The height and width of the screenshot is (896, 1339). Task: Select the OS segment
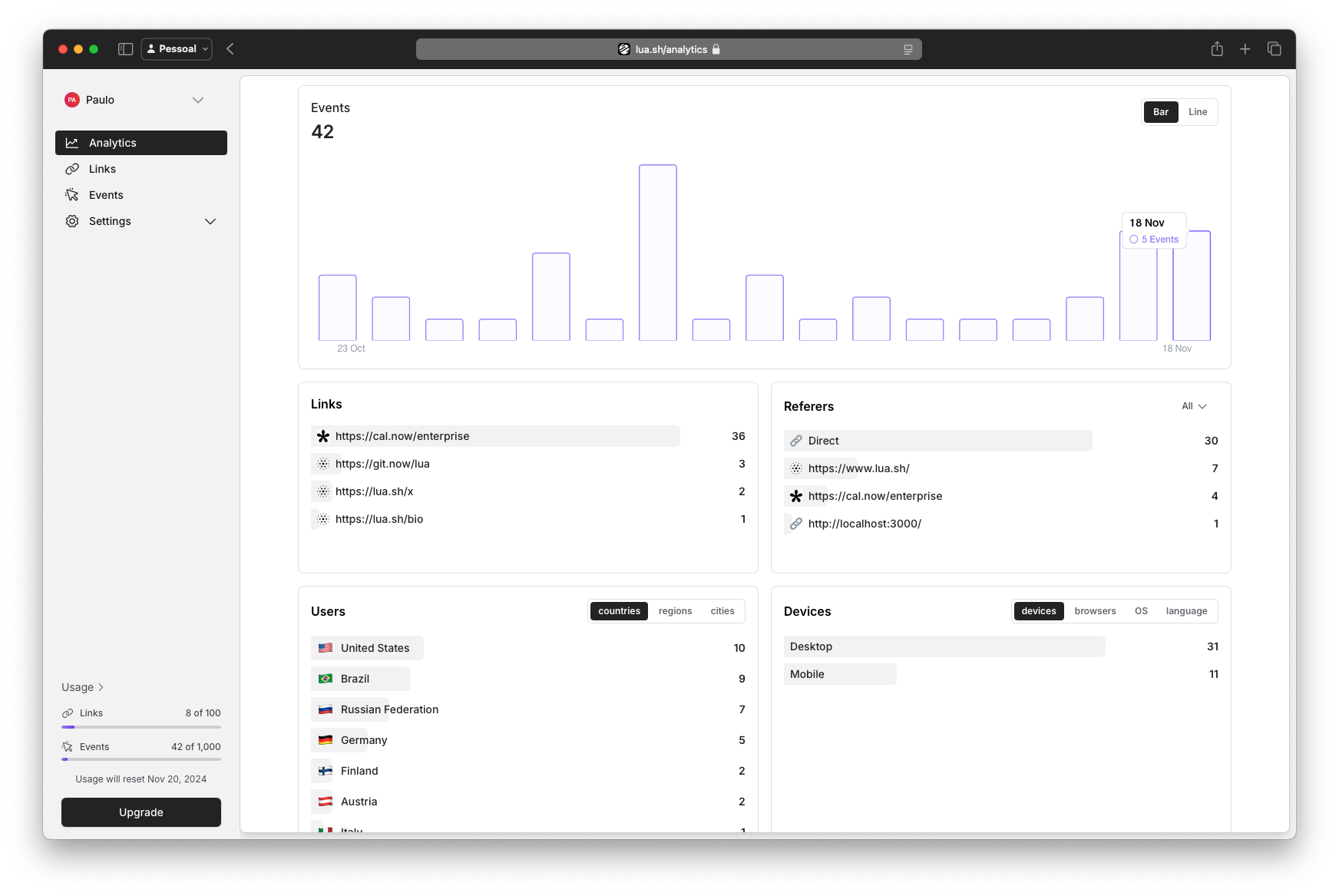(x=1141, y=611)
